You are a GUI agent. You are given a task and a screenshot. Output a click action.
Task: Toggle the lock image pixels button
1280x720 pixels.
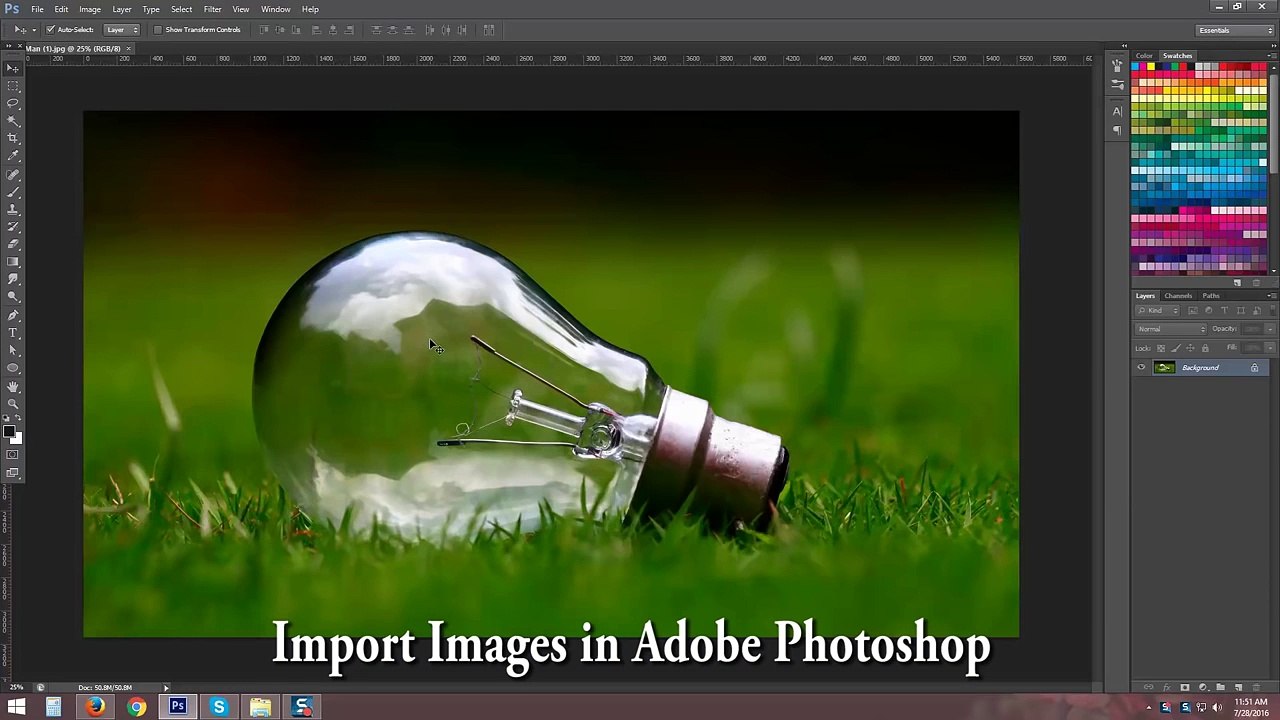[x=1175, y=348]
